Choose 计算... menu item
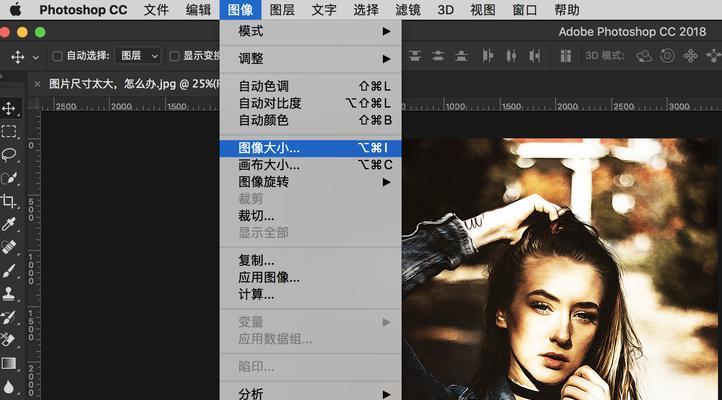This screenshot has width=722, height=400. point(310,295)
